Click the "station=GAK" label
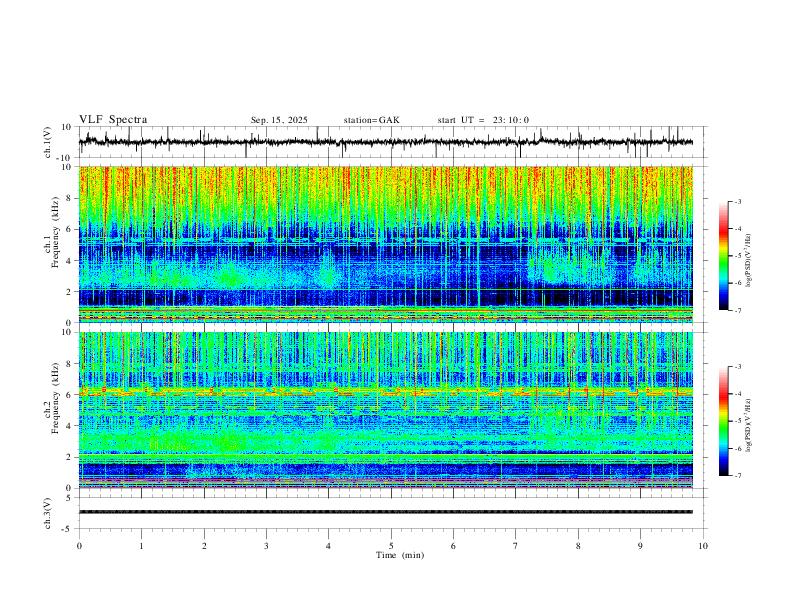 [x=371, y=120]
